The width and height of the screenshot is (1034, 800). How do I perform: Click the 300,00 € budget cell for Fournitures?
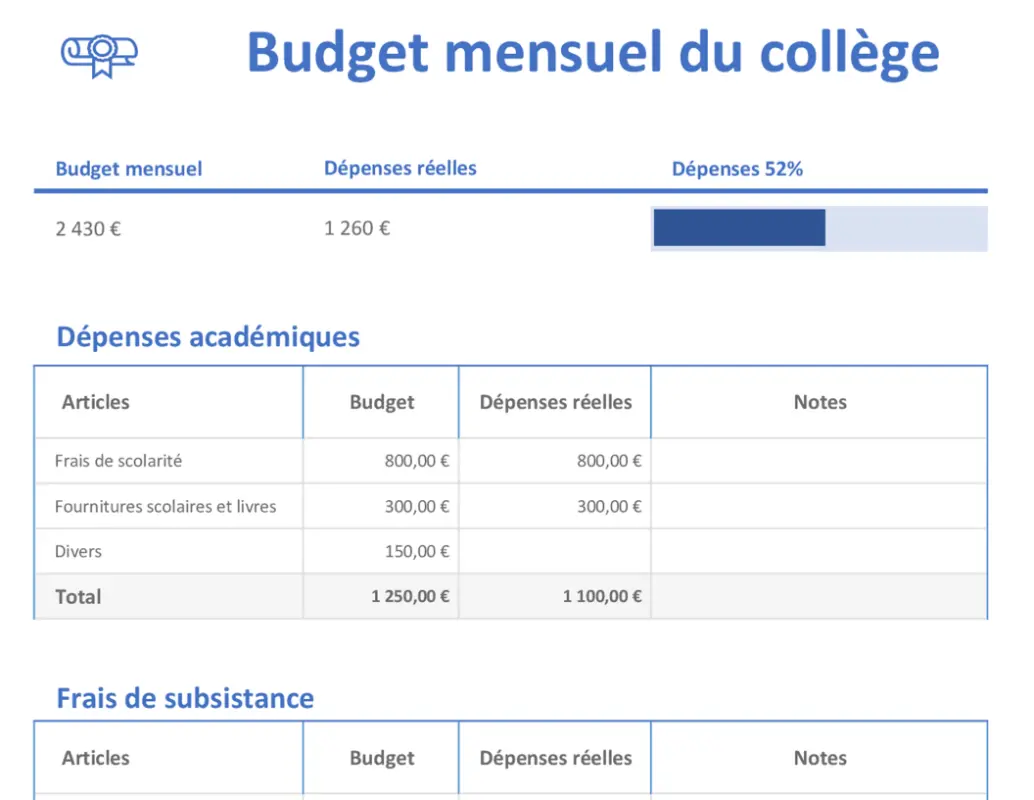point(381,507)
